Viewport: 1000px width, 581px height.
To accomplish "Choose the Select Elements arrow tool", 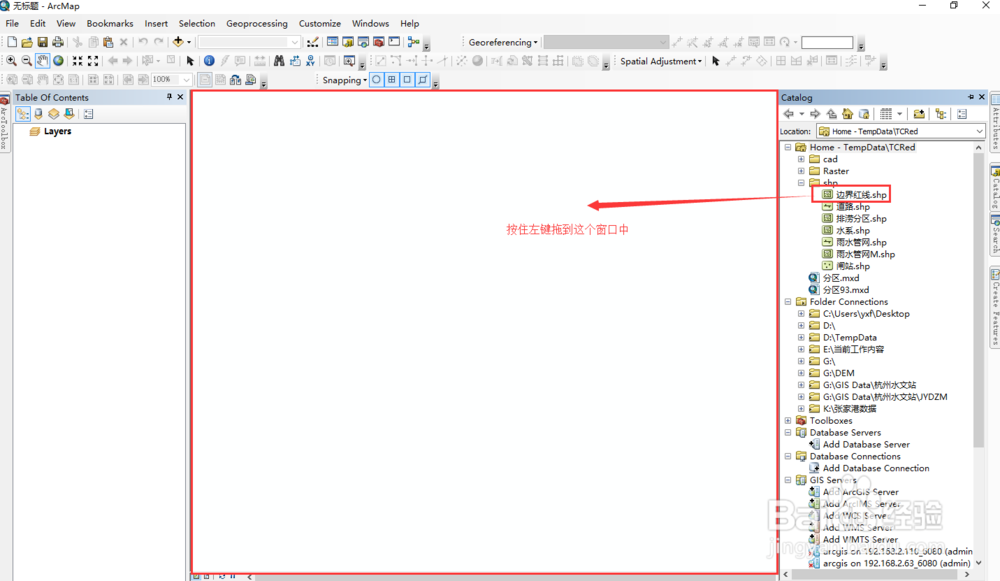I will pos(190,61).
